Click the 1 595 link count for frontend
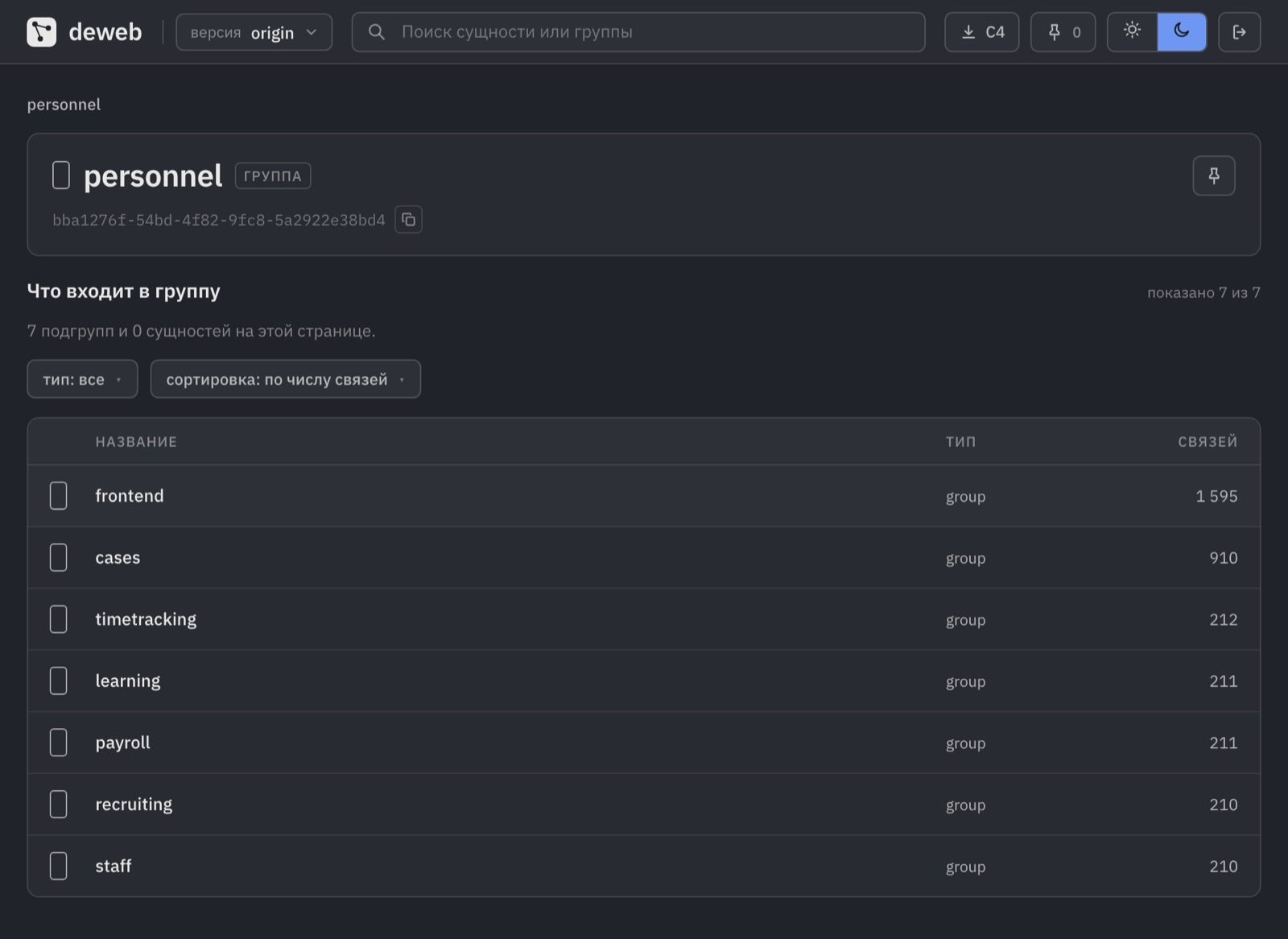 click(1216, 496)
